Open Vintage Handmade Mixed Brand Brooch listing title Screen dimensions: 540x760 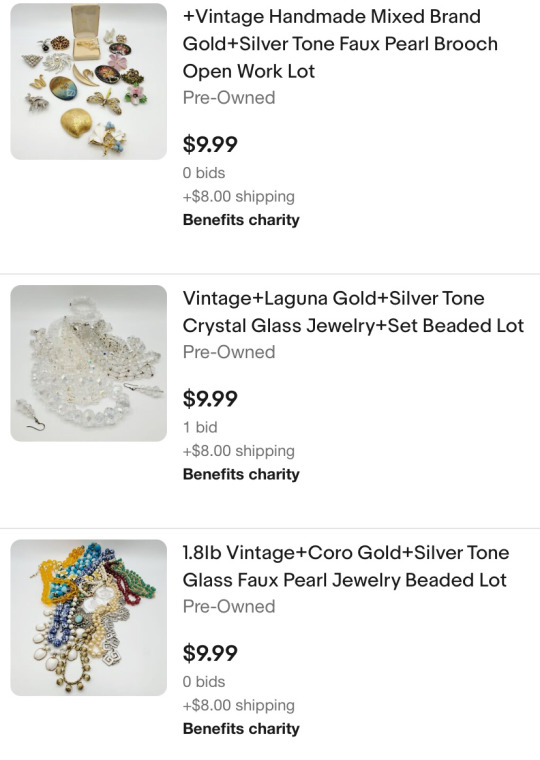[x=340, y=44]
